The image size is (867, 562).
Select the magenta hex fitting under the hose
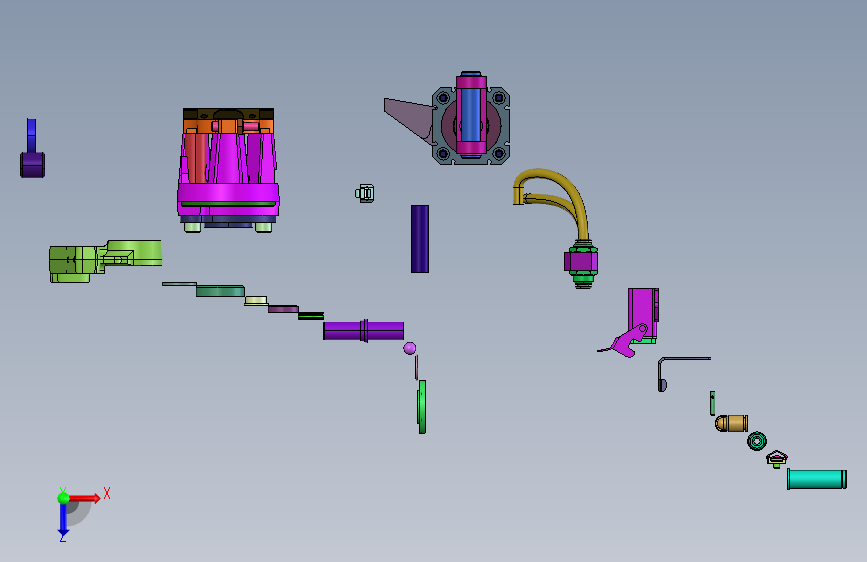coord(581,262)
